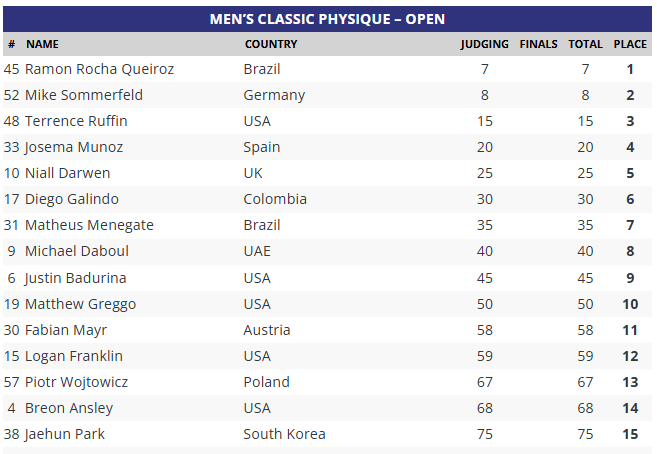Select Piotr Wojtowicz's country Poland
The width and height of the screenshot is (657, 454).
tap(266, 382)
